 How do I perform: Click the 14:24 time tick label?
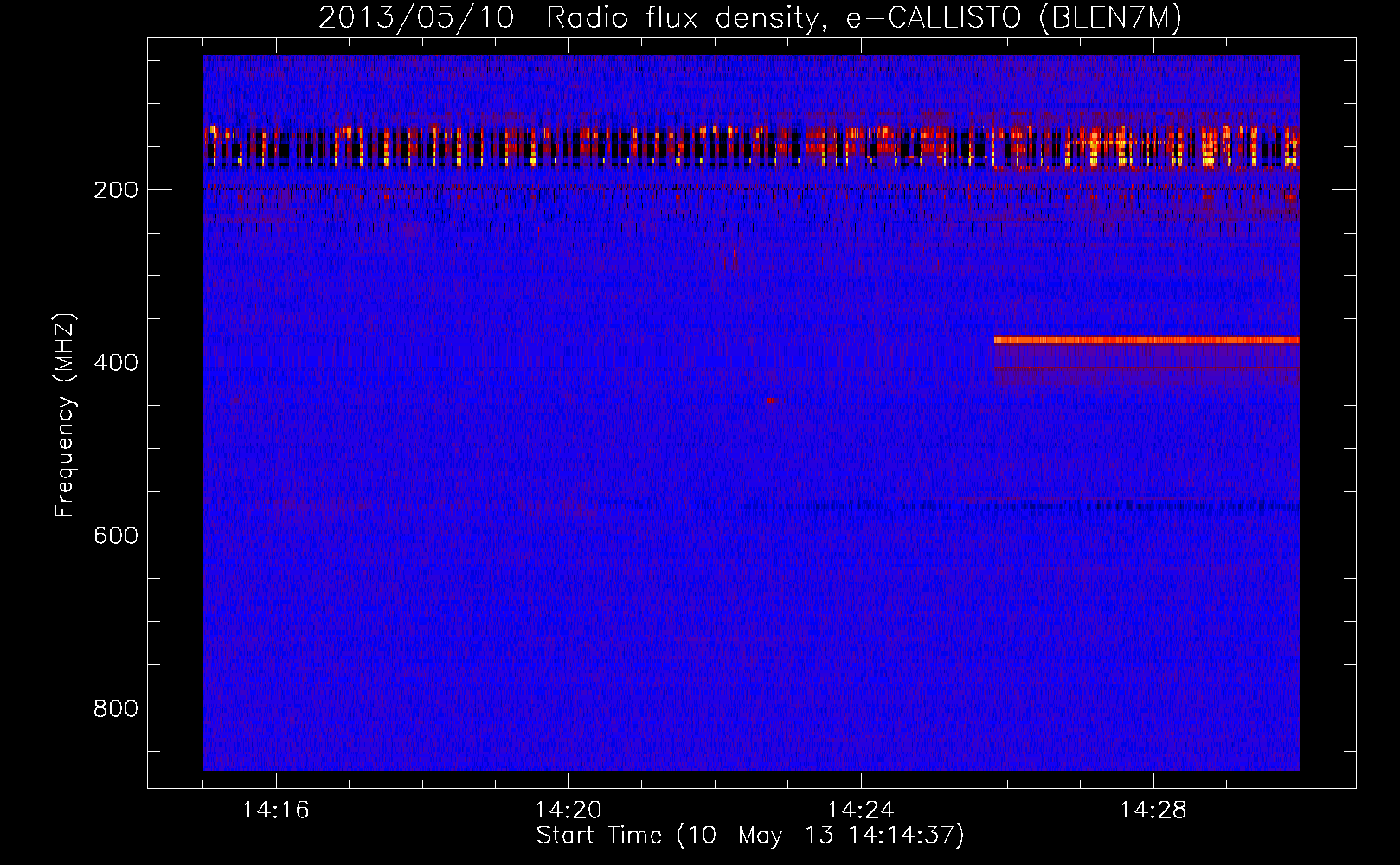click(861, 811)
